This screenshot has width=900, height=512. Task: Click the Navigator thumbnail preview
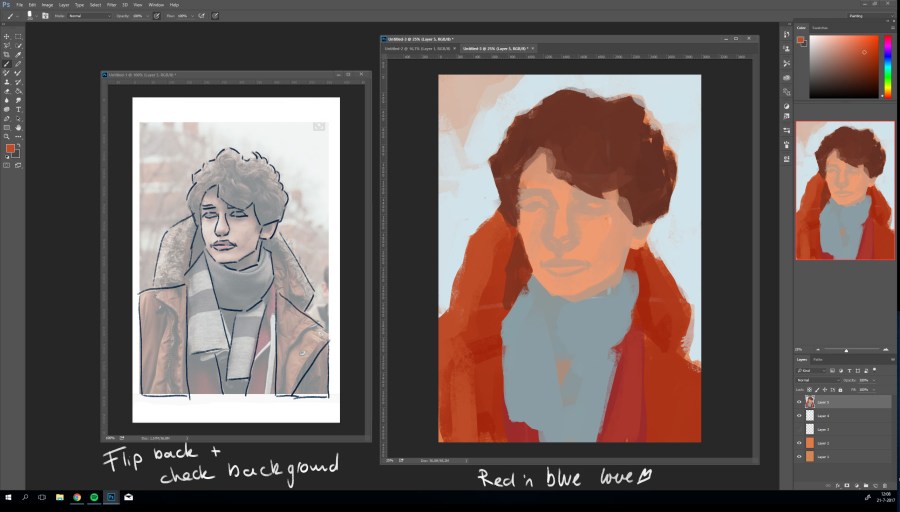pos(844,190)
